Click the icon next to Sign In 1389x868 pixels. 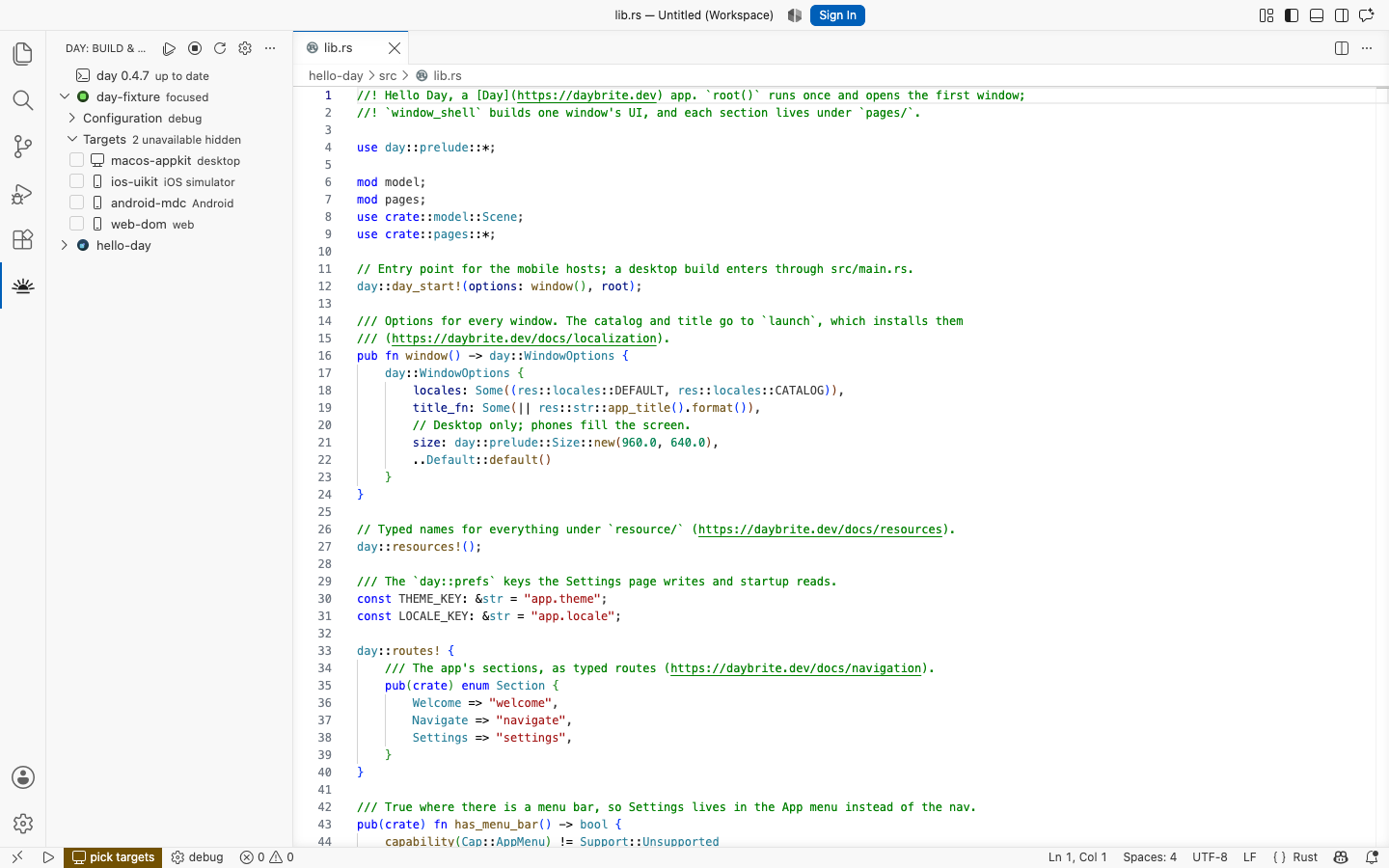[795, 15]
